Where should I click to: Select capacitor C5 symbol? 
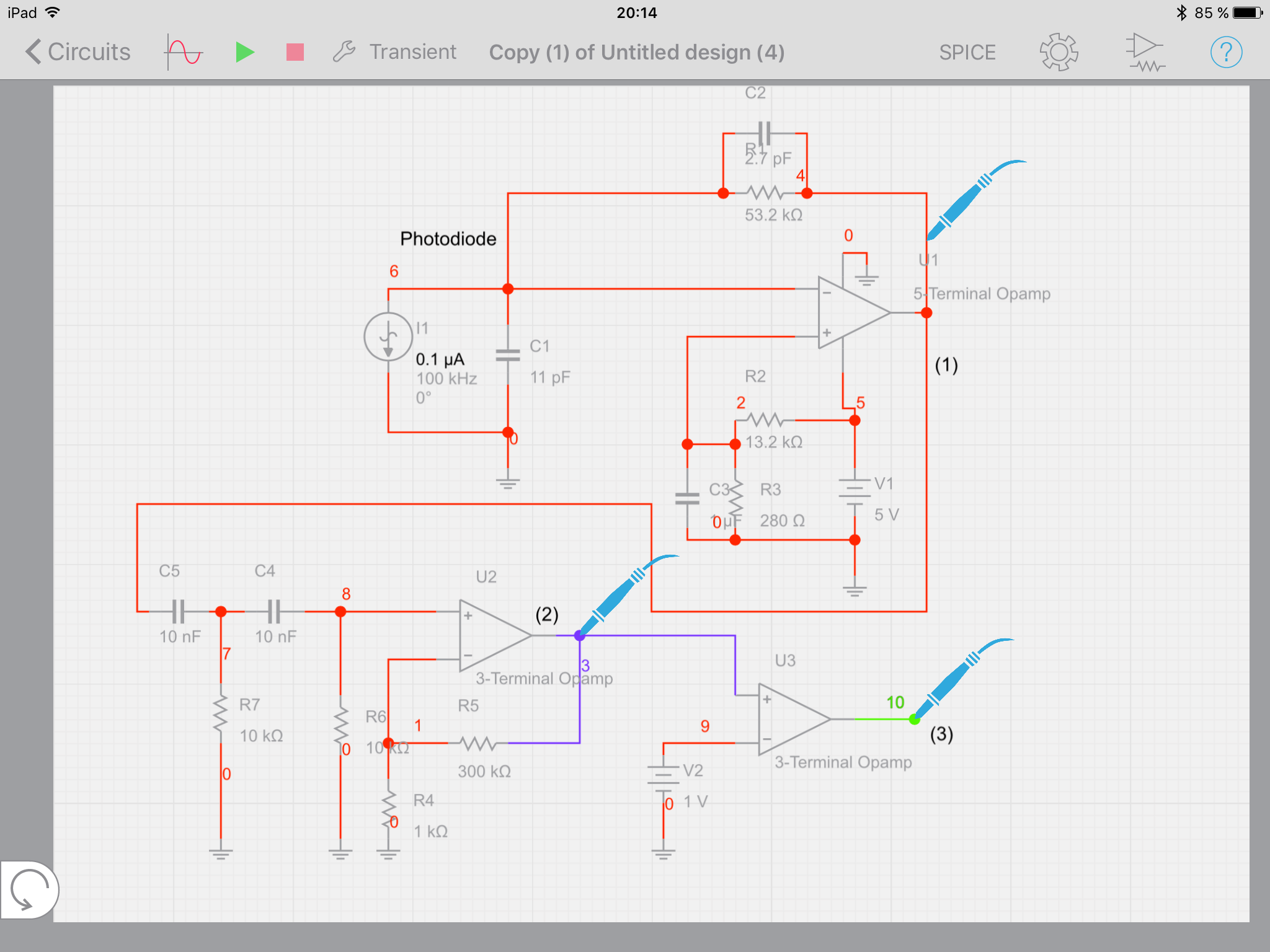click(x=179, y=611)
